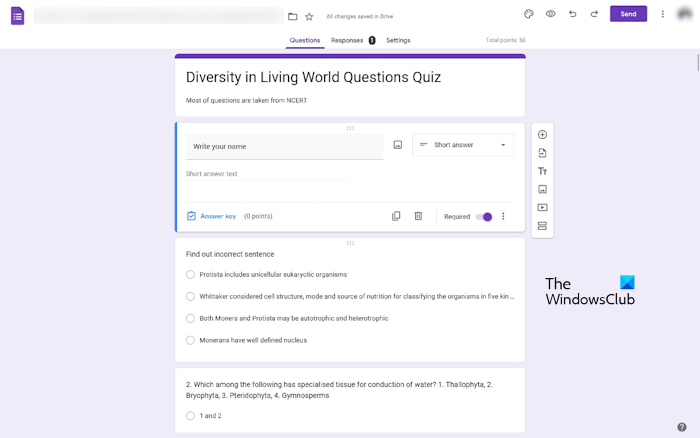Open more options for name question
Image resolution: width=700 pixels, height=438 pixels.
pyautogui.click(x=503, y=216)
